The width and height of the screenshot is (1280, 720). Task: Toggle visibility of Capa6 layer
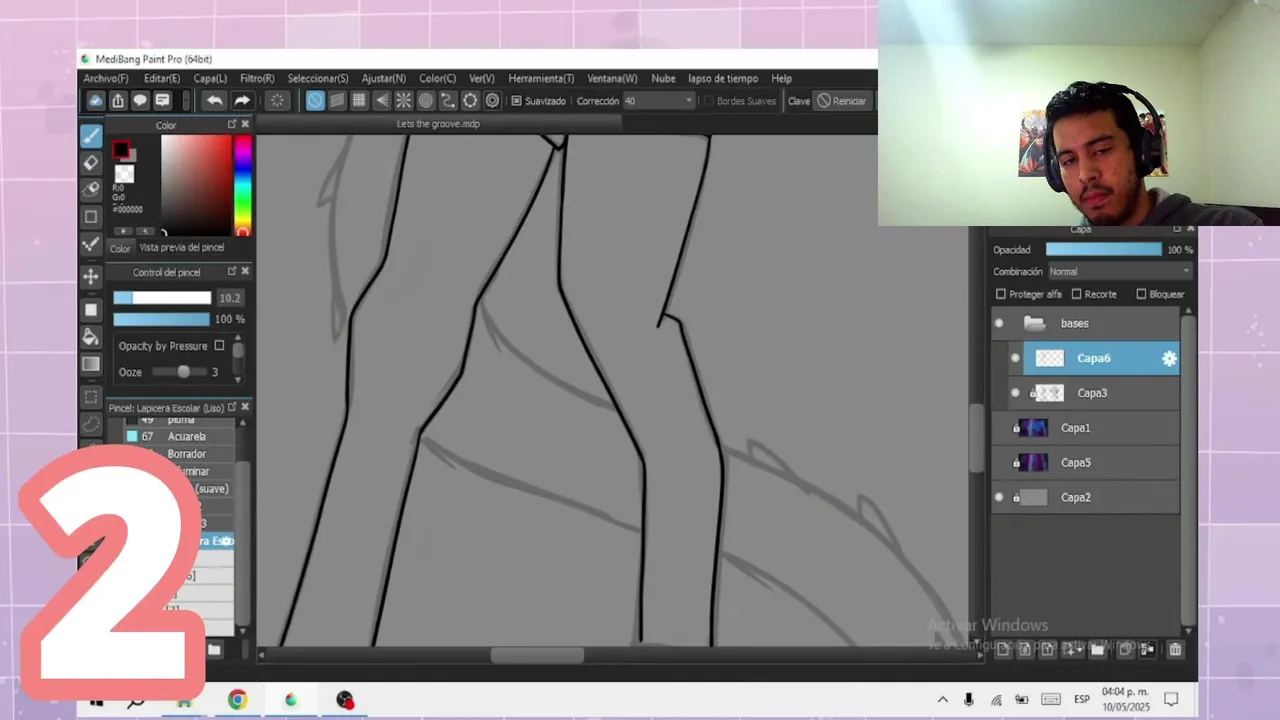(x=1015, y=358)
